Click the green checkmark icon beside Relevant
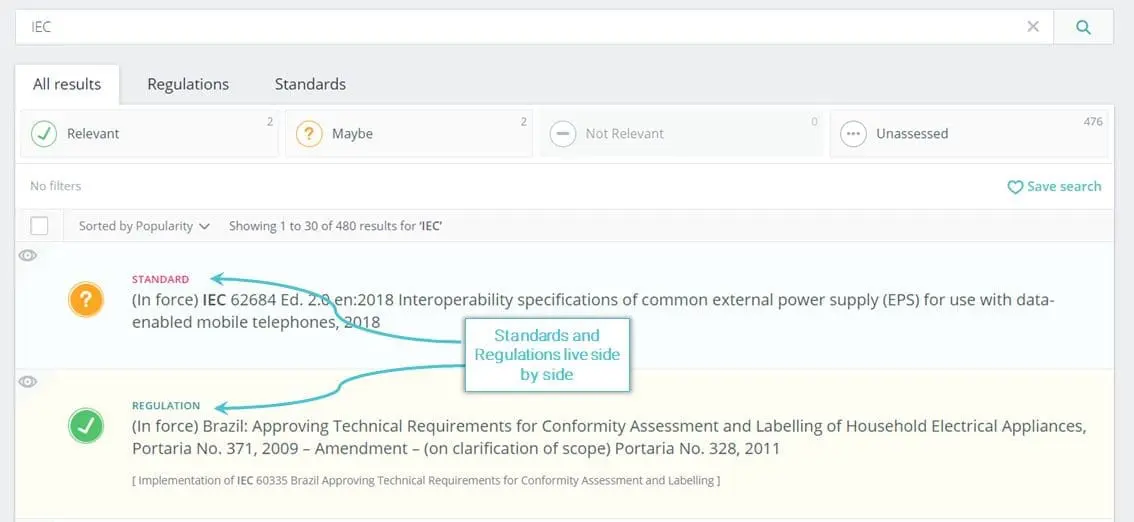 pyautogui.click(x=44, y=134)
